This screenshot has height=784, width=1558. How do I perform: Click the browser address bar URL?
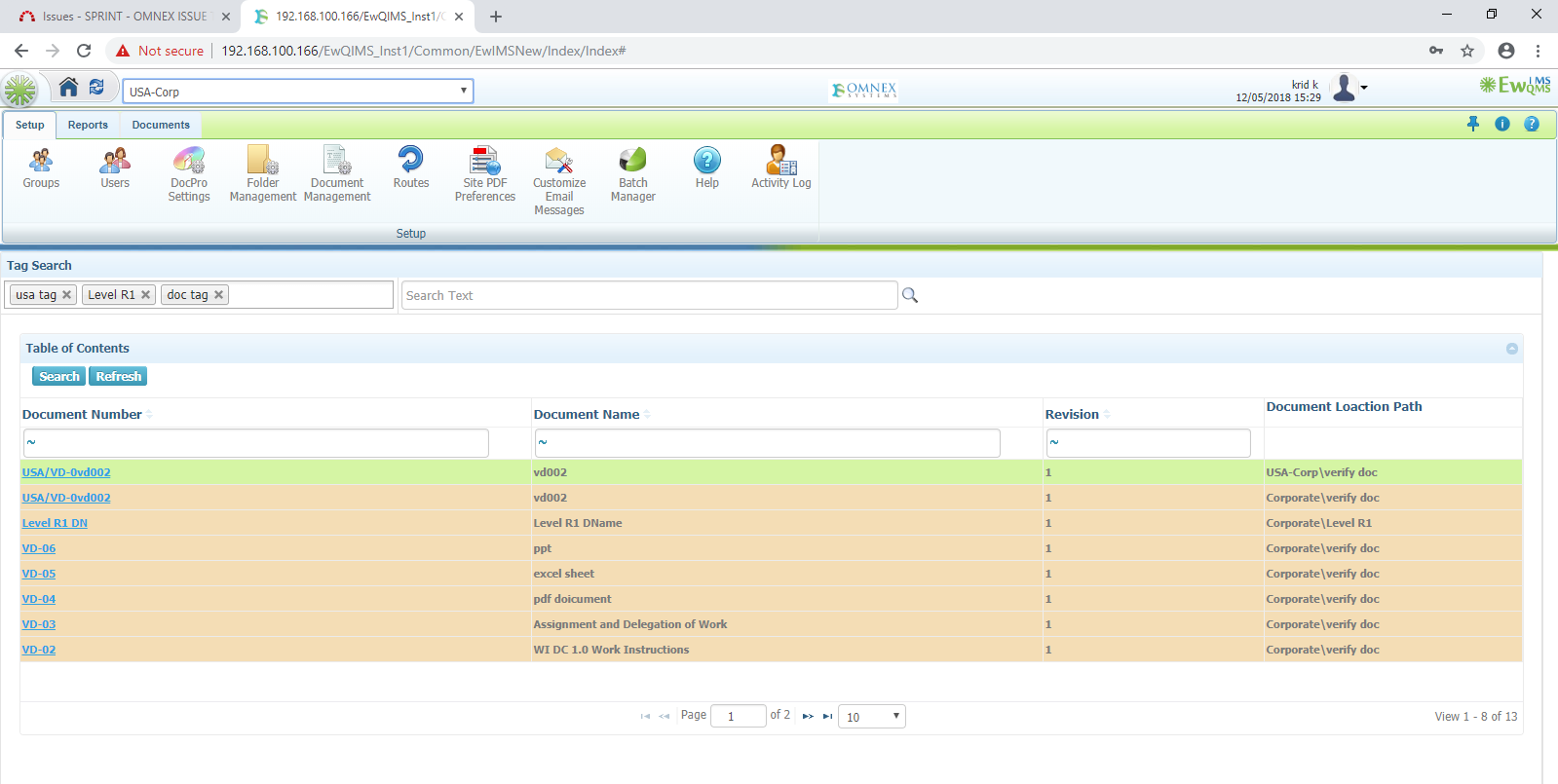coord(424,51)
